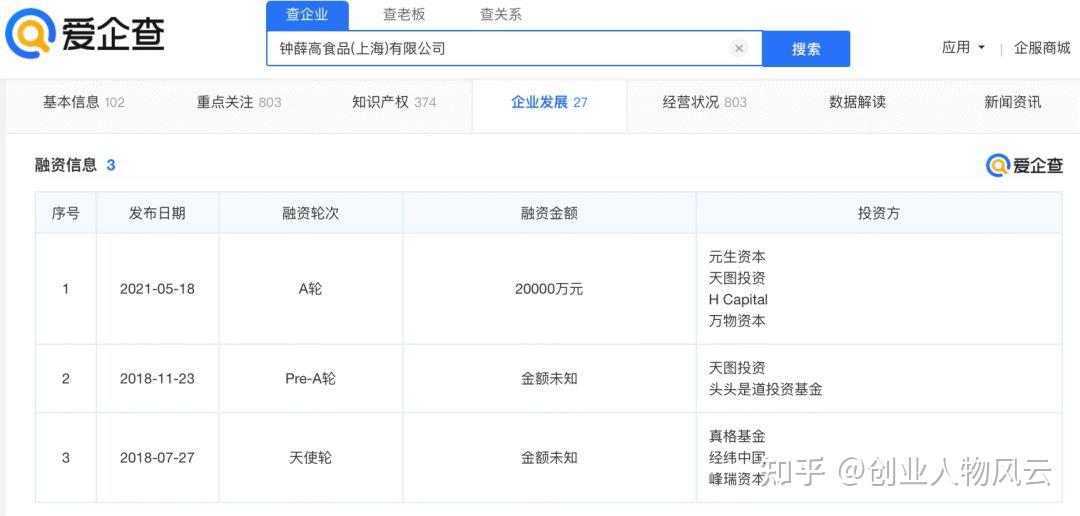This screenshot has width=1080, height=516.
Task: Click the Pre-A轮 round cell
Action: click(x=311, y=379)
